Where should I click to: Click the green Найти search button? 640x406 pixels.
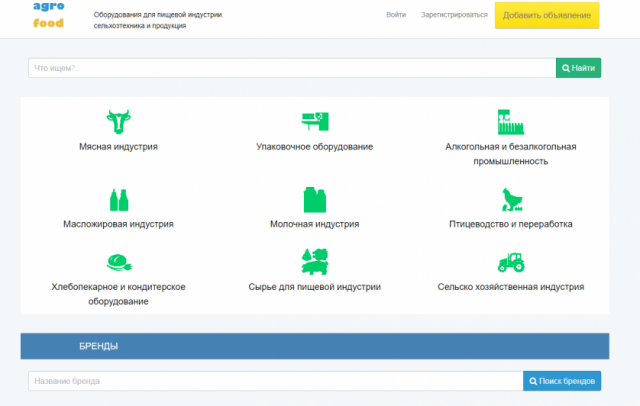578,68
